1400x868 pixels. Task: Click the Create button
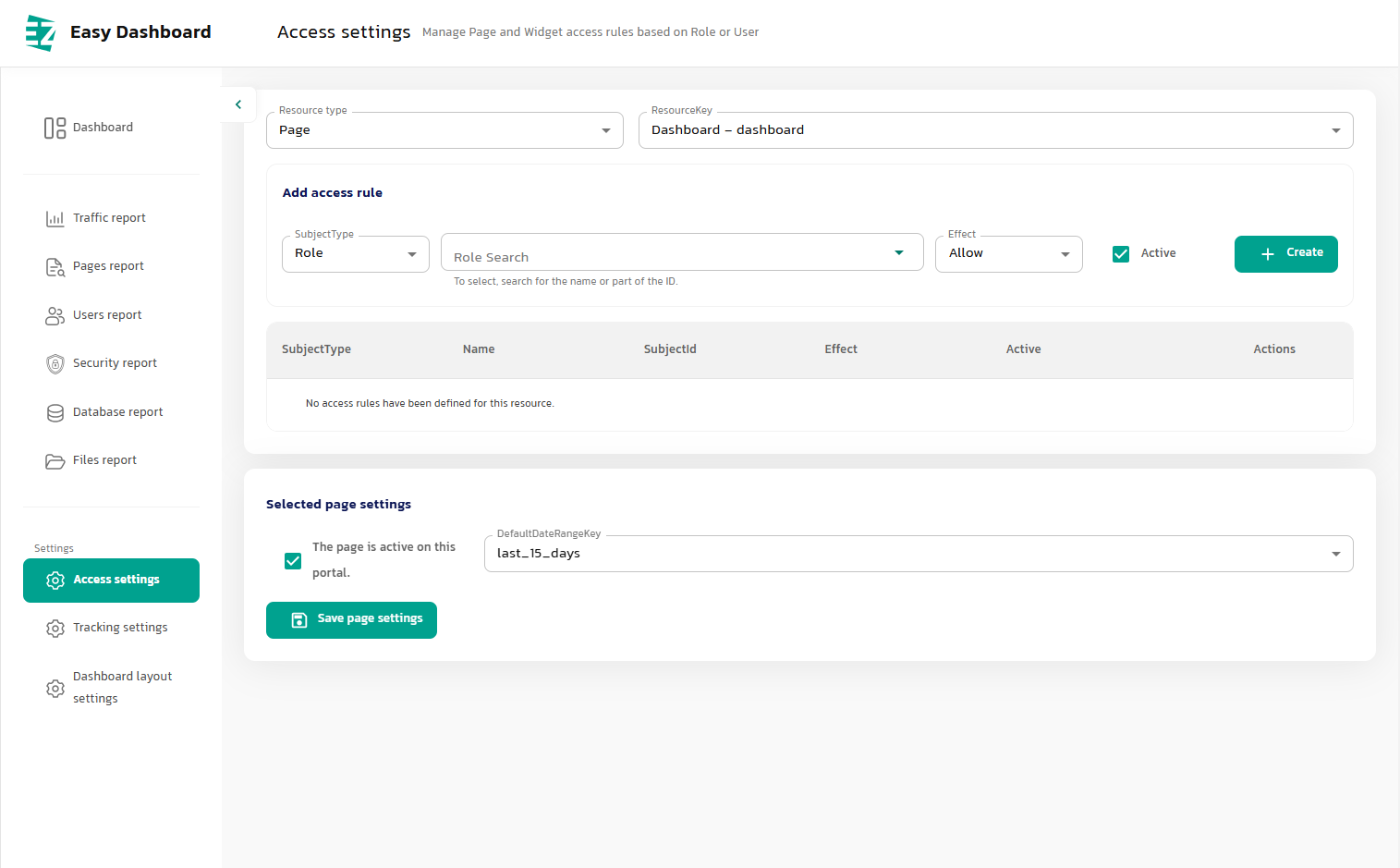(1285, 254)
